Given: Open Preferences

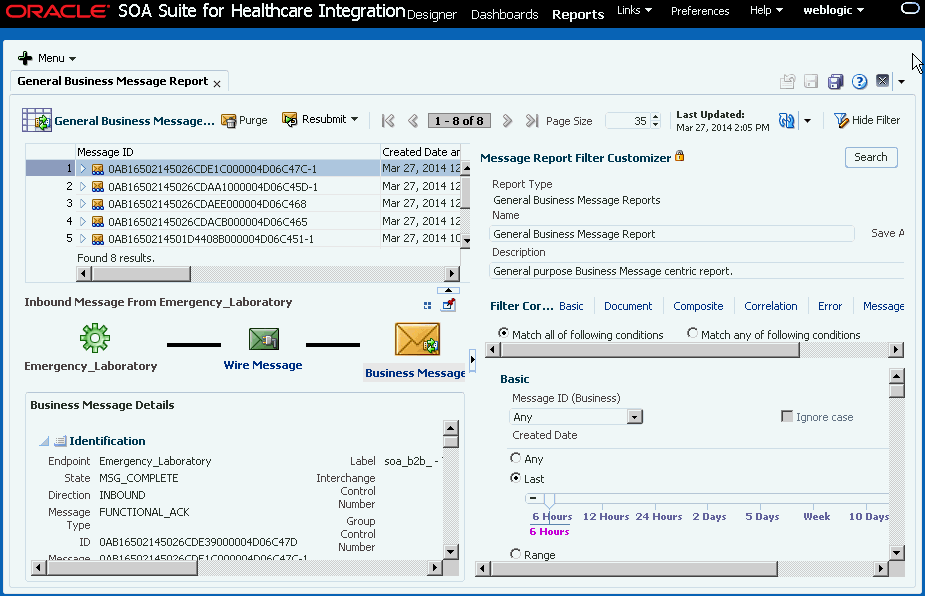Looking at the screenshot, I should (x=700, y=11).
